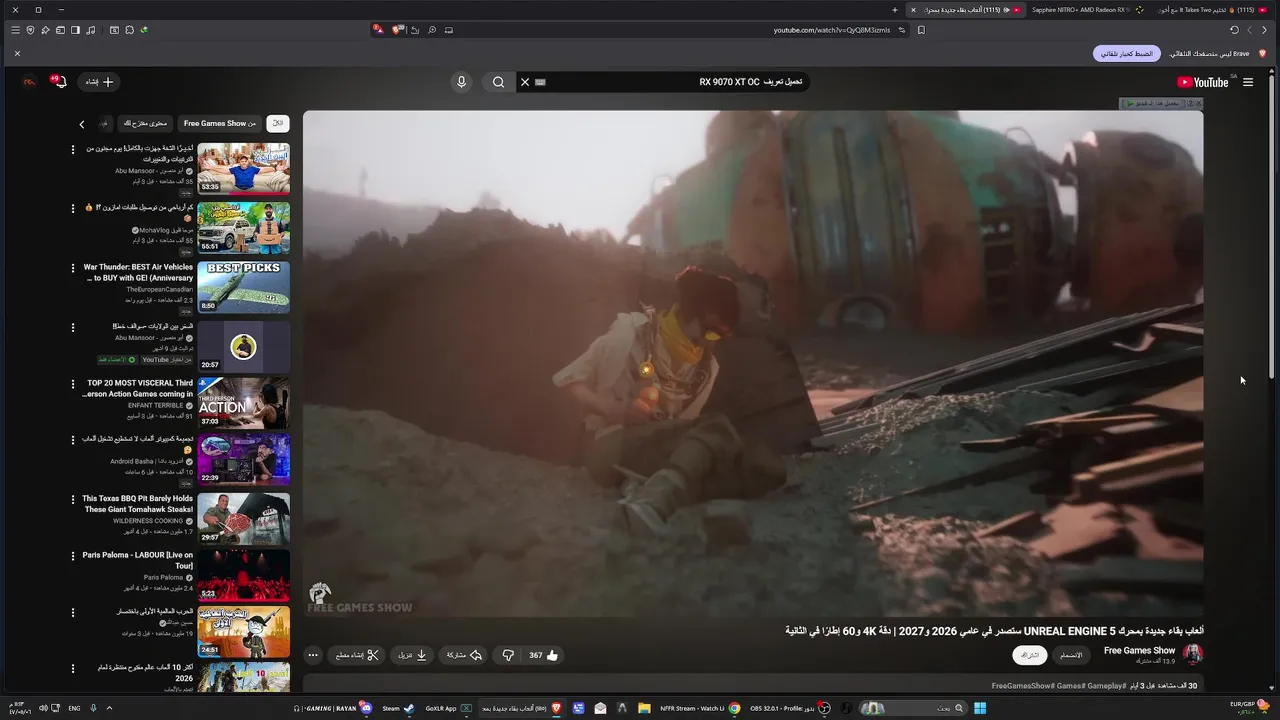Navigate forward in browser history
Viewport: 1280px width, 720px height.
[1249, 30]
